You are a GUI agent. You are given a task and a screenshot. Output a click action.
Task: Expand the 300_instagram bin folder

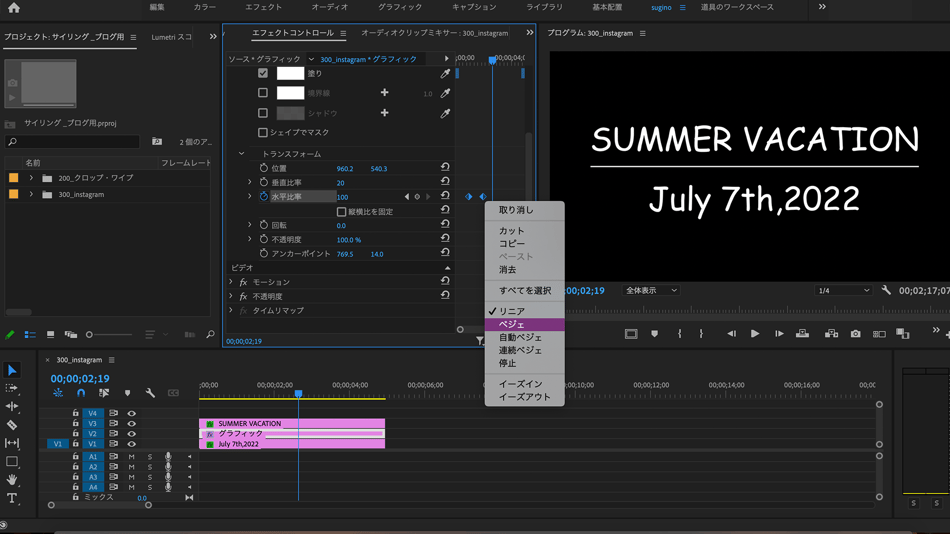point(31,195)
